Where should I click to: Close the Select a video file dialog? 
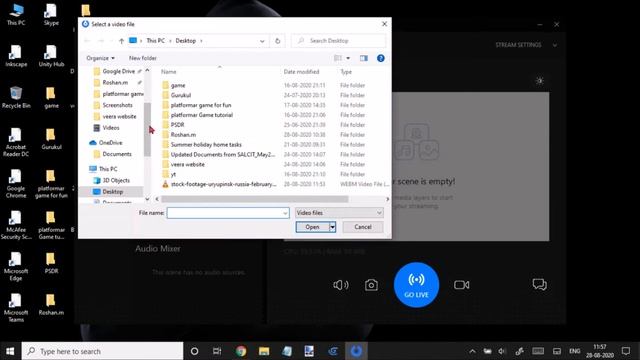pyautogui.click(x=384, y=24)
